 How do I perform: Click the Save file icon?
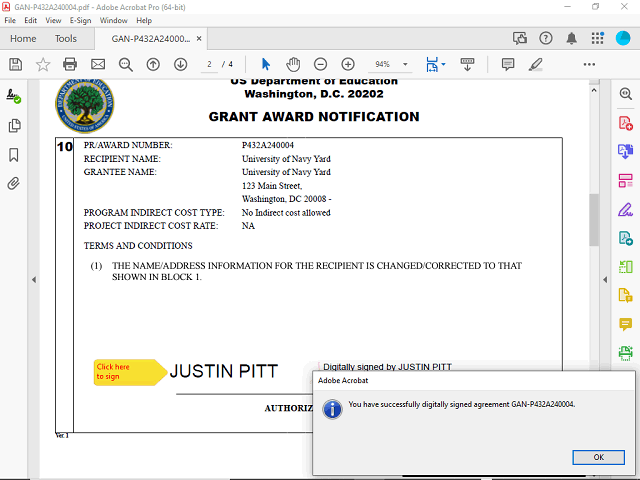pos(15,64)
